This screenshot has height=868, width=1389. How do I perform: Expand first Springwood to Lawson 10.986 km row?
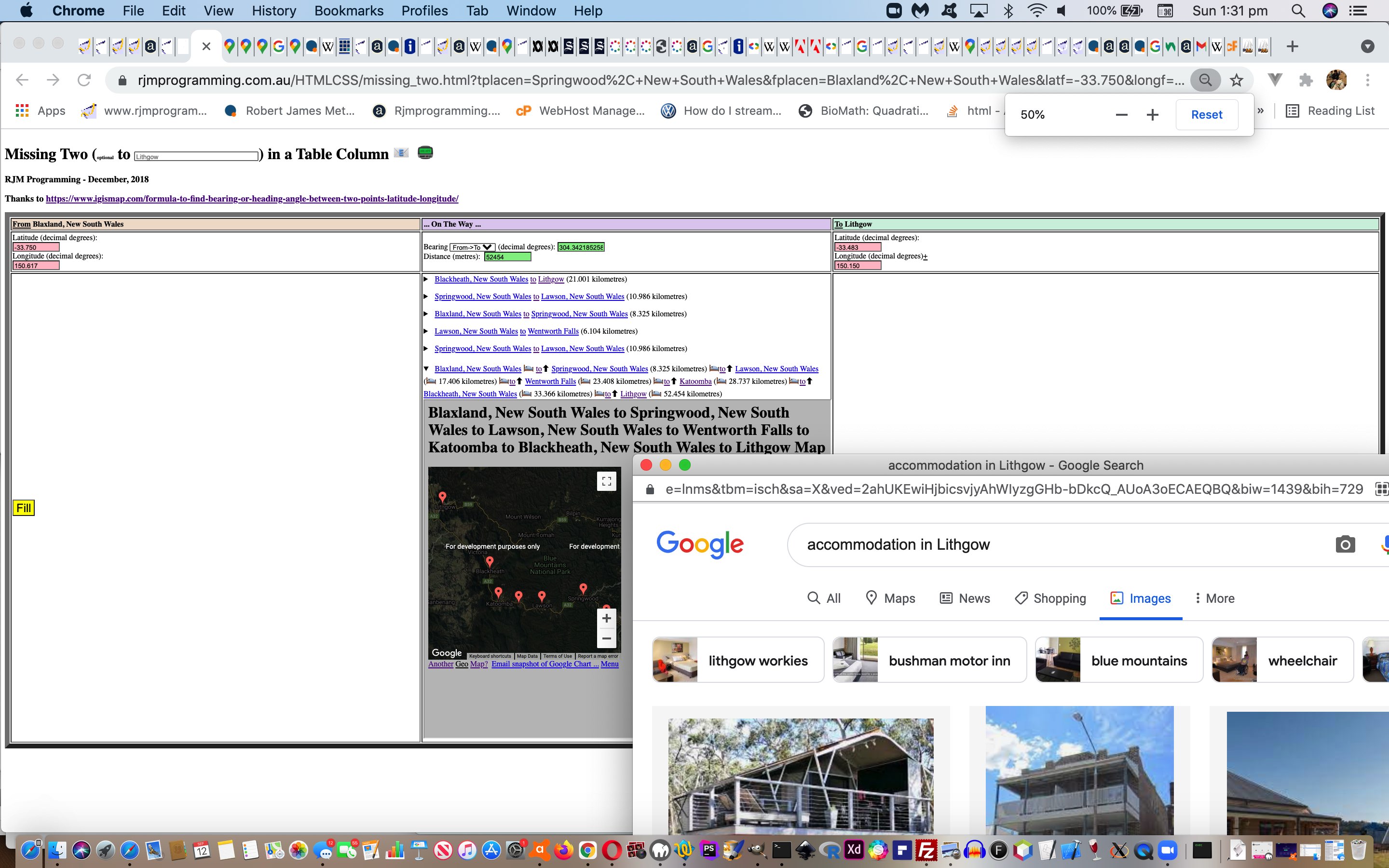pos(426,297)
